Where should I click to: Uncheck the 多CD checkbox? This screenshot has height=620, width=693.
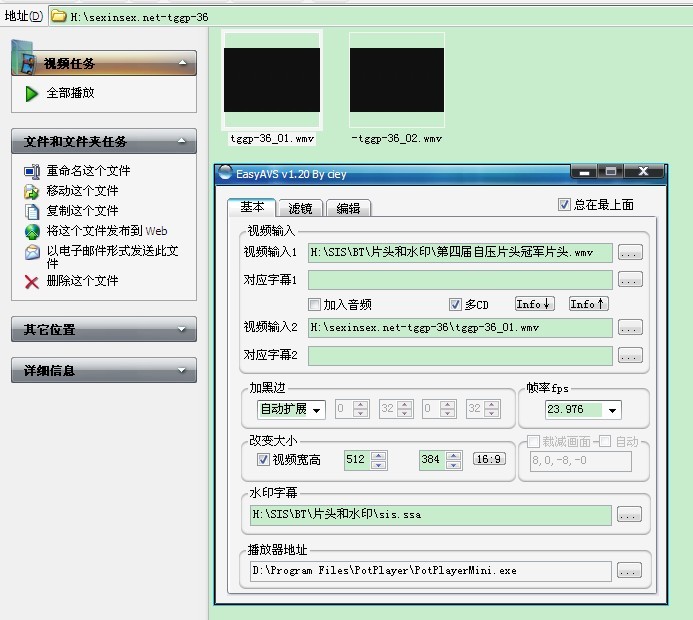(x=455, y=304)
